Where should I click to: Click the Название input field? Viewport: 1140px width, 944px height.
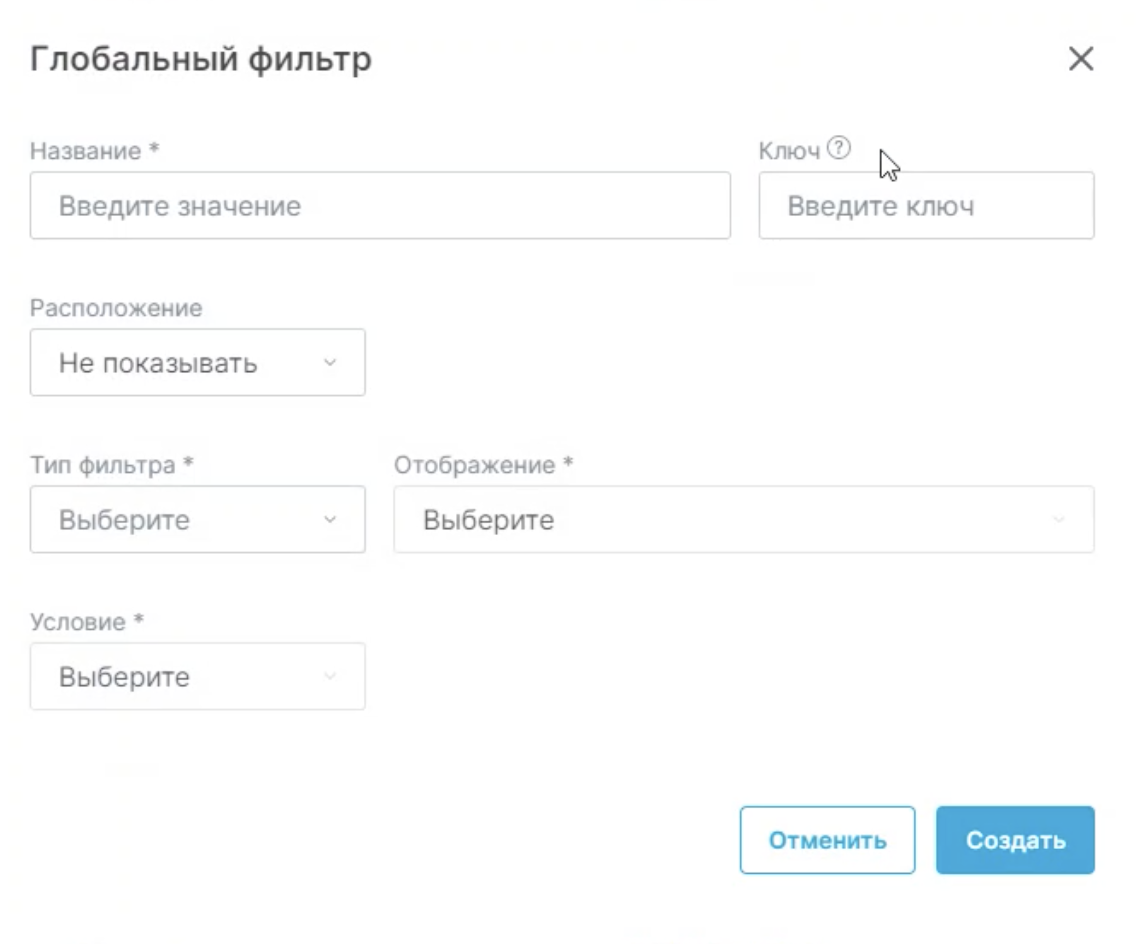(x=380, y=206)
